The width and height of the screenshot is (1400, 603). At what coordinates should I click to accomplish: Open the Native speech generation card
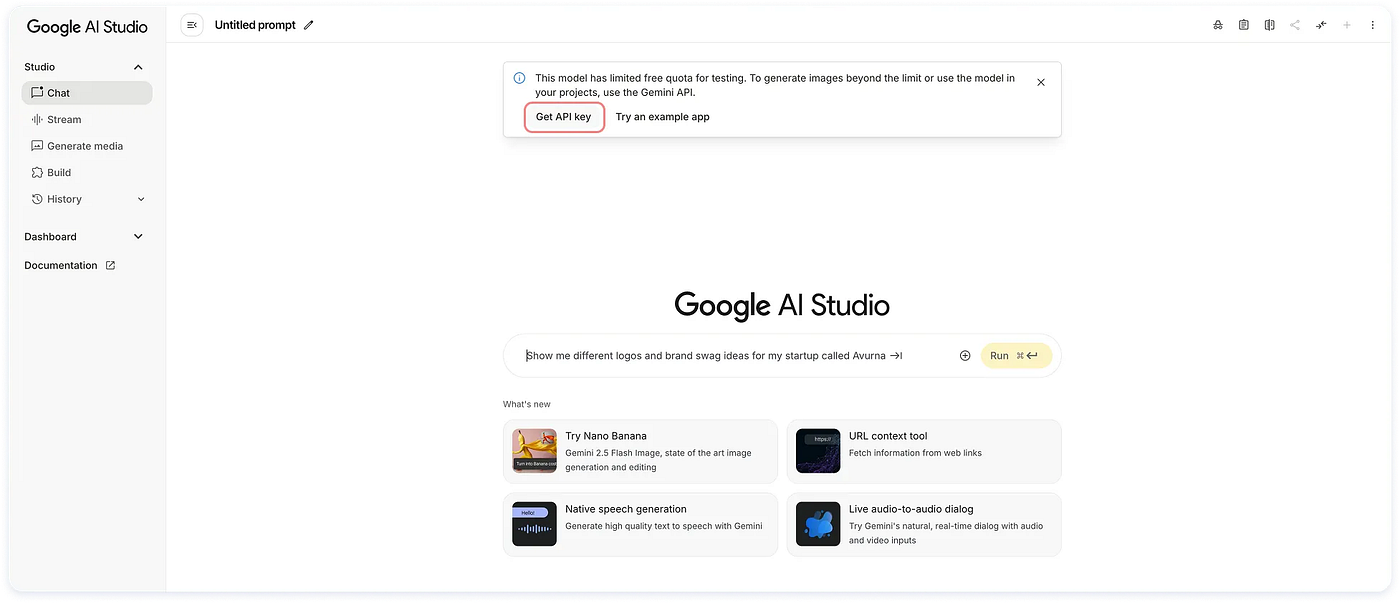click(x=640, y=524)
